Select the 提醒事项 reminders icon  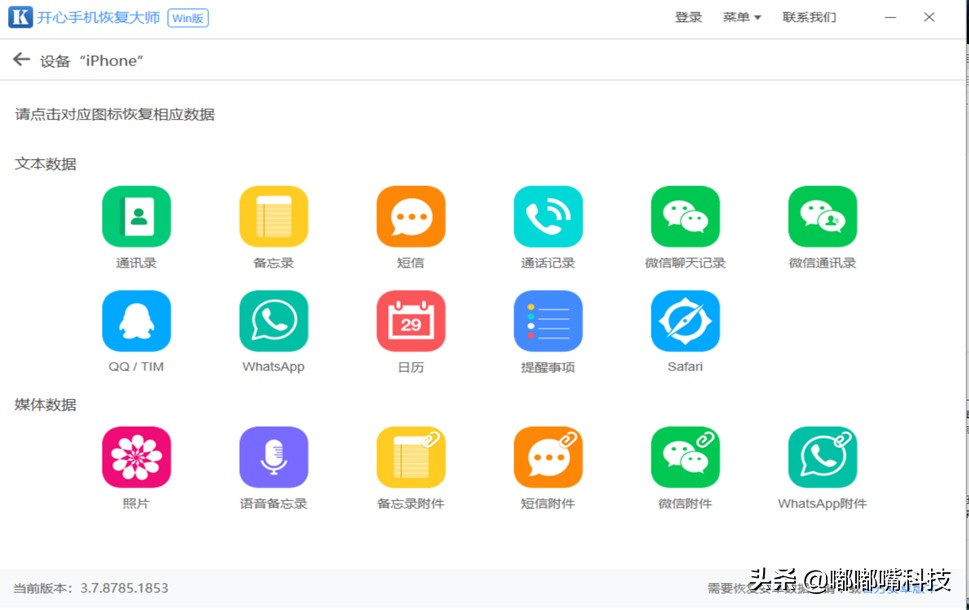[547, 320]
